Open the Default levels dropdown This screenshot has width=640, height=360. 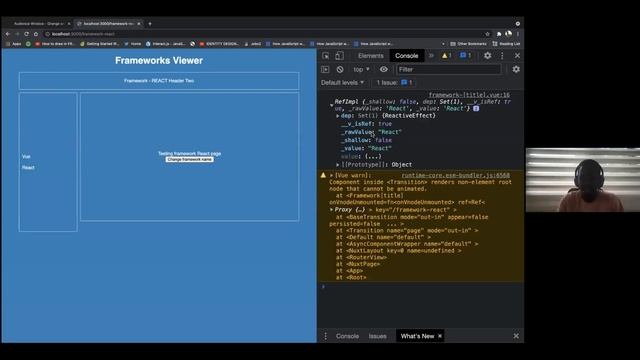click(342, 82)
